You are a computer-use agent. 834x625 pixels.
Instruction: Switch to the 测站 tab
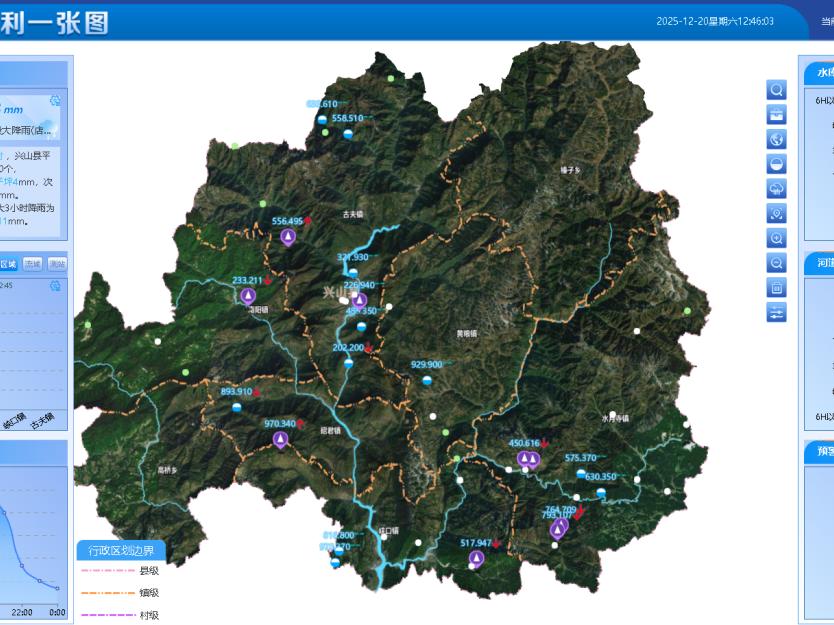click(x=58, y=264)
